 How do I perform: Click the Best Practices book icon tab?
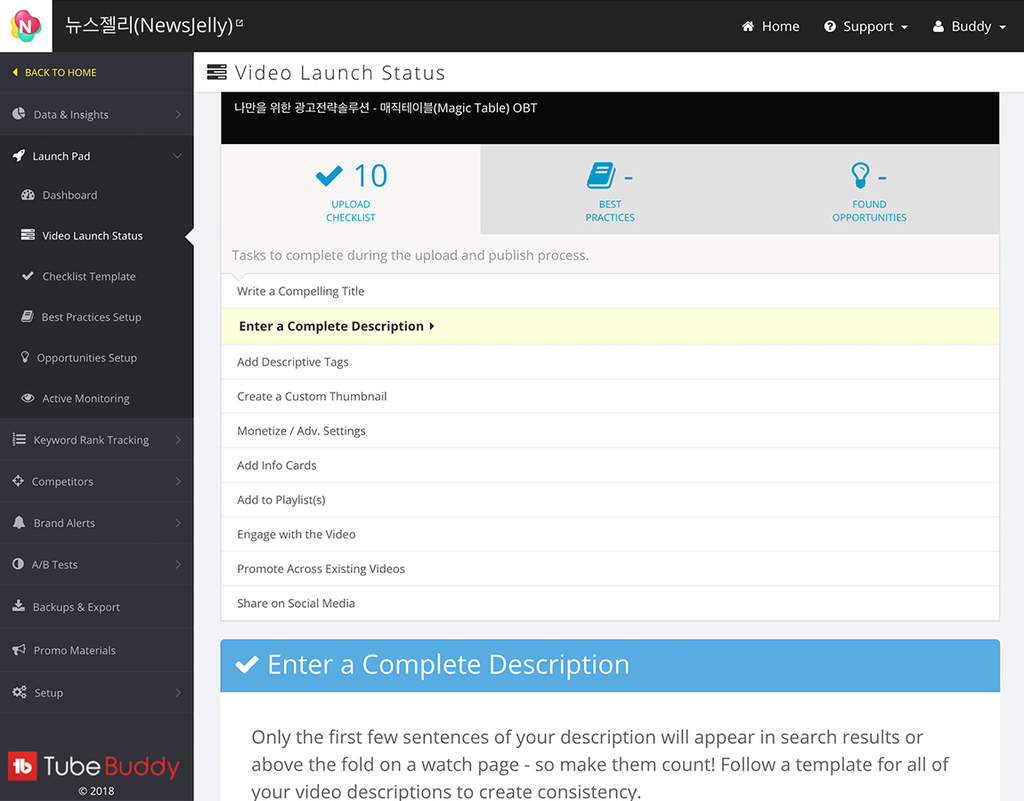click(601, 176)
